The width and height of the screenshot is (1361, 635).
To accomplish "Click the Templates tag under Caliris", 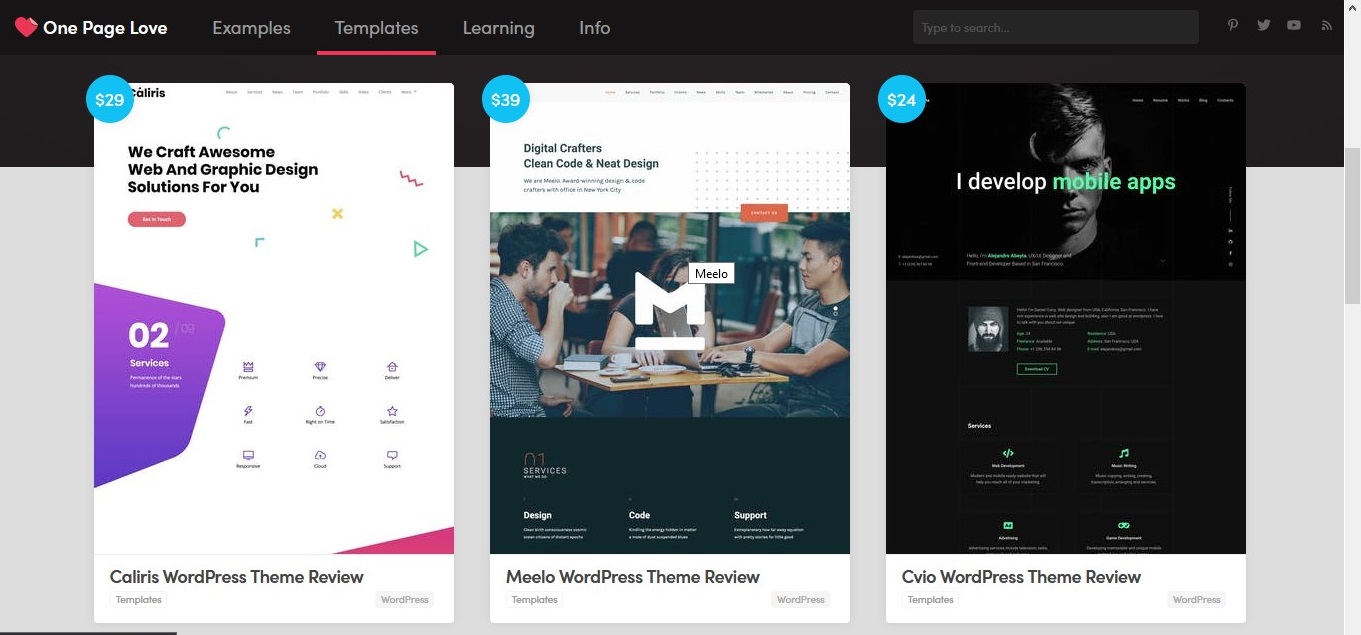I will pyautogui.click(x=139, y=600).
